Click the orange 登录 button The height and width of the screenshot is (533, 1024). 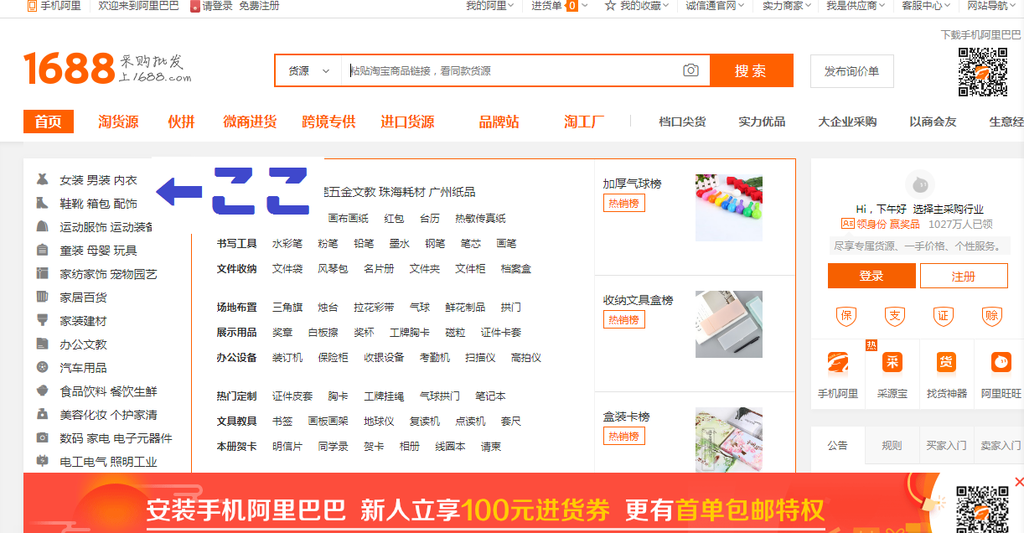point(871,276)
